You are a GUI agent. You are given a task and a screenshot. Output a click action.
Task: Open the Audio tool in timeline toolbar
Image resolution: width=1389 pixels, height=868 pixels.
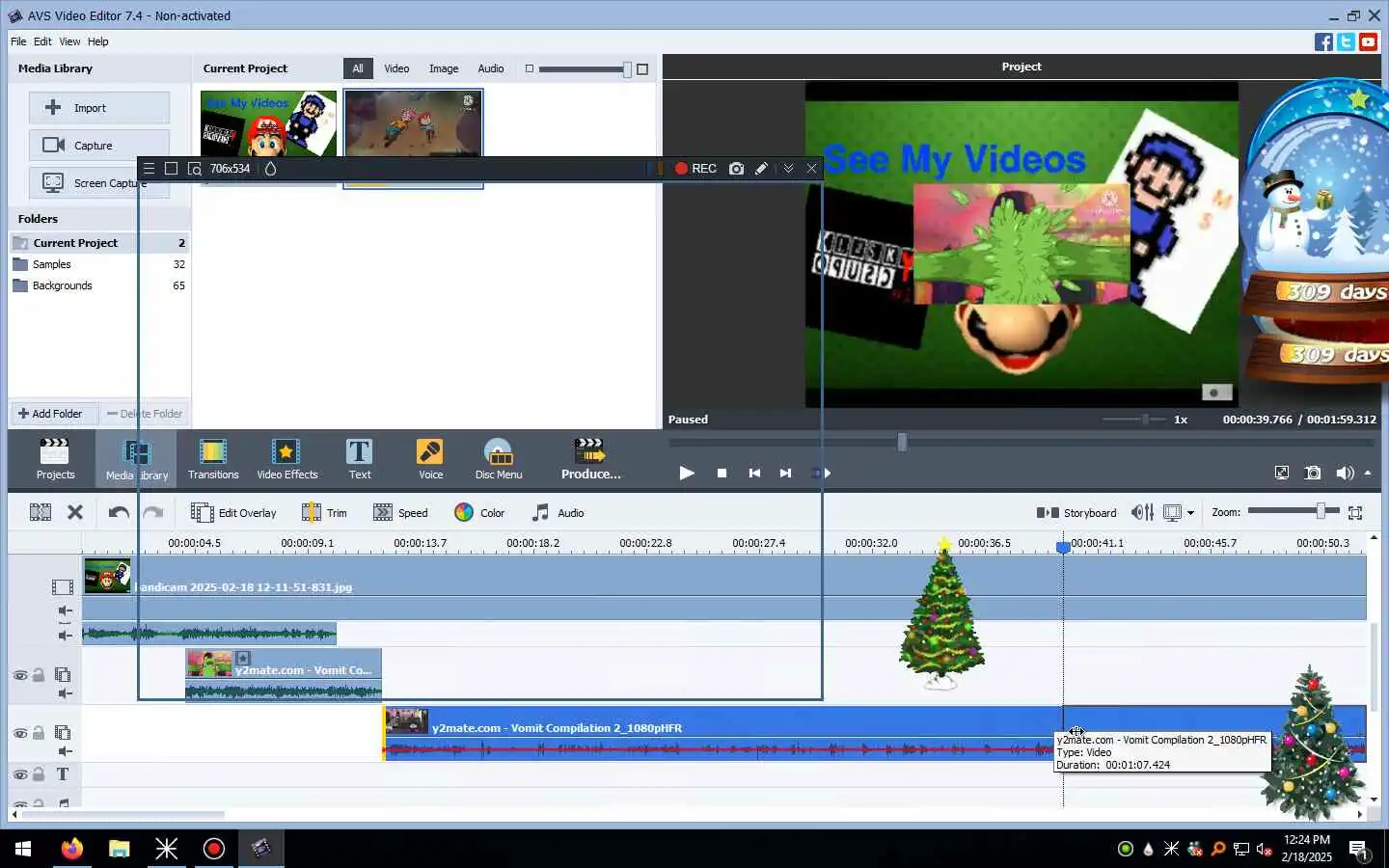558,512
